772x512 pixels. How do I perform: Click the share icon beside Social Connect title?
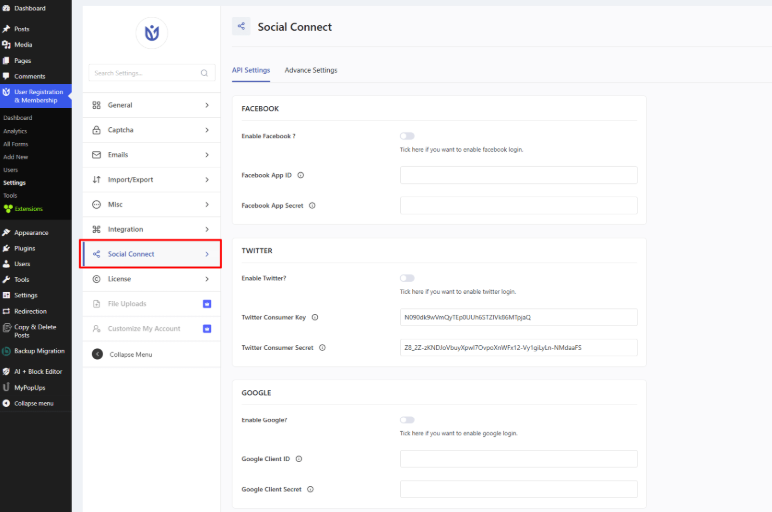[x=241, y=27]
